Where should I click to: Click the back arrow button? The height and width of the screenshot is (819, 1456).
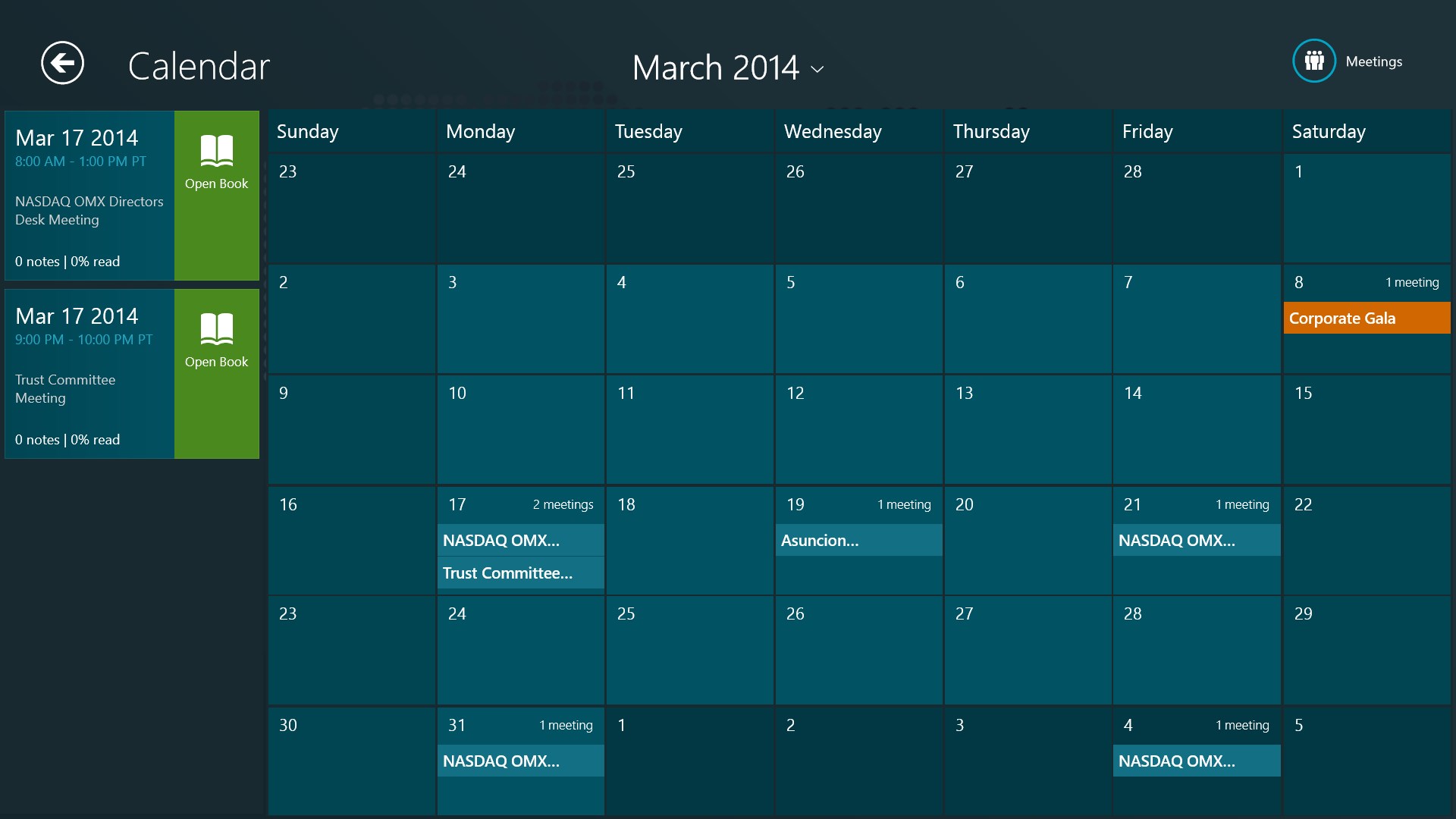click(x=62, y=63)
